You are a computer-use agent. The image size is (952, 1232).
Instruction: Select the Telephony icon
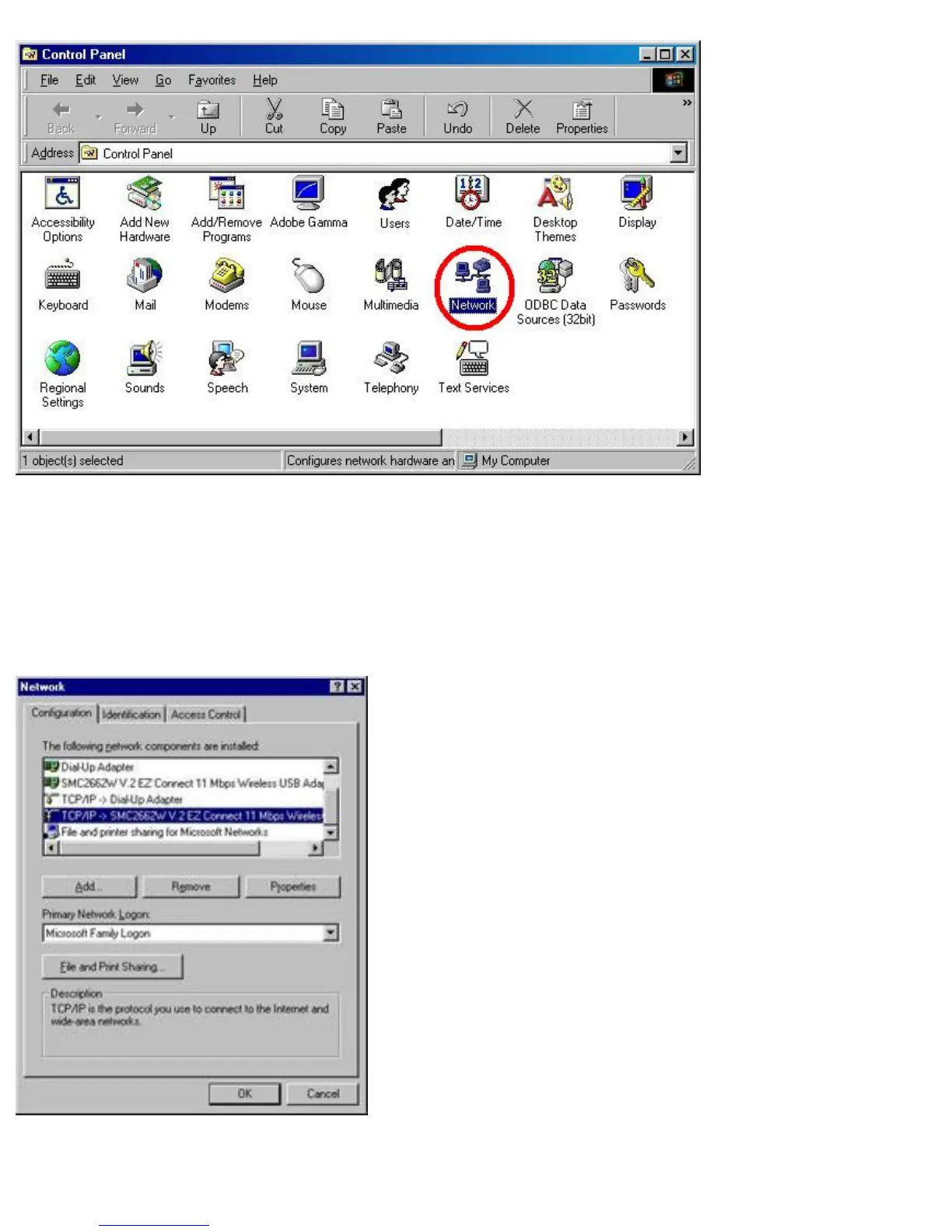coord(390,368)
